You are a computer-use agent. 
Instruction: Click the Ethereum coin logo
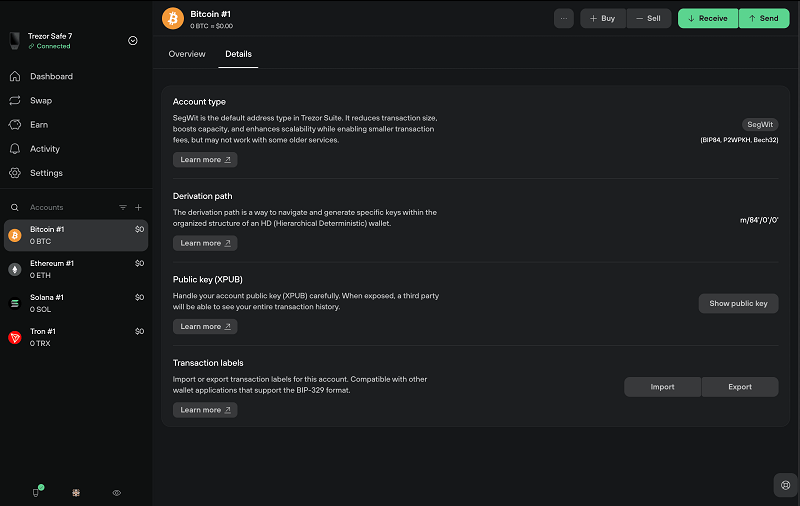tap(15, 269)
